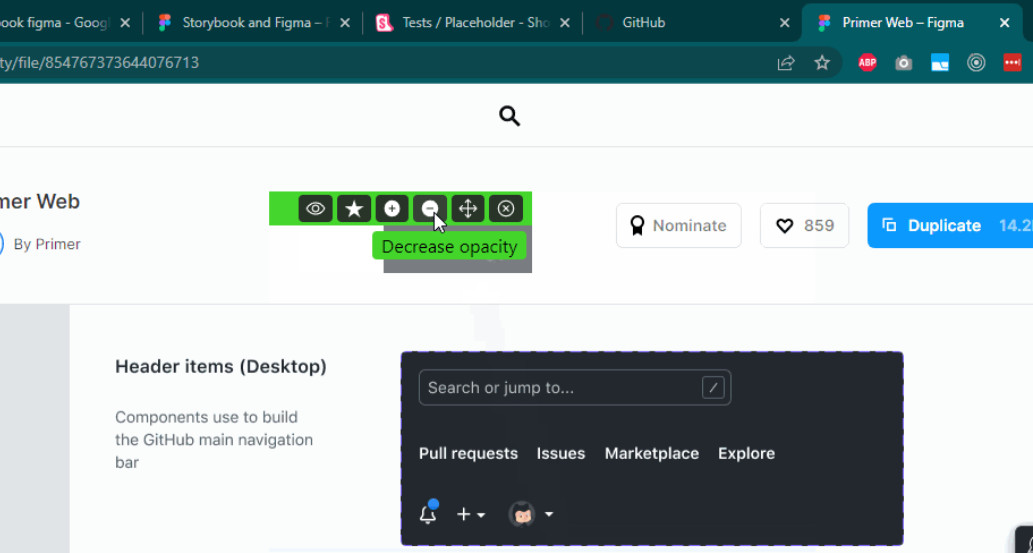Click the Header items (Desktop) heading

tap(221, 366)
